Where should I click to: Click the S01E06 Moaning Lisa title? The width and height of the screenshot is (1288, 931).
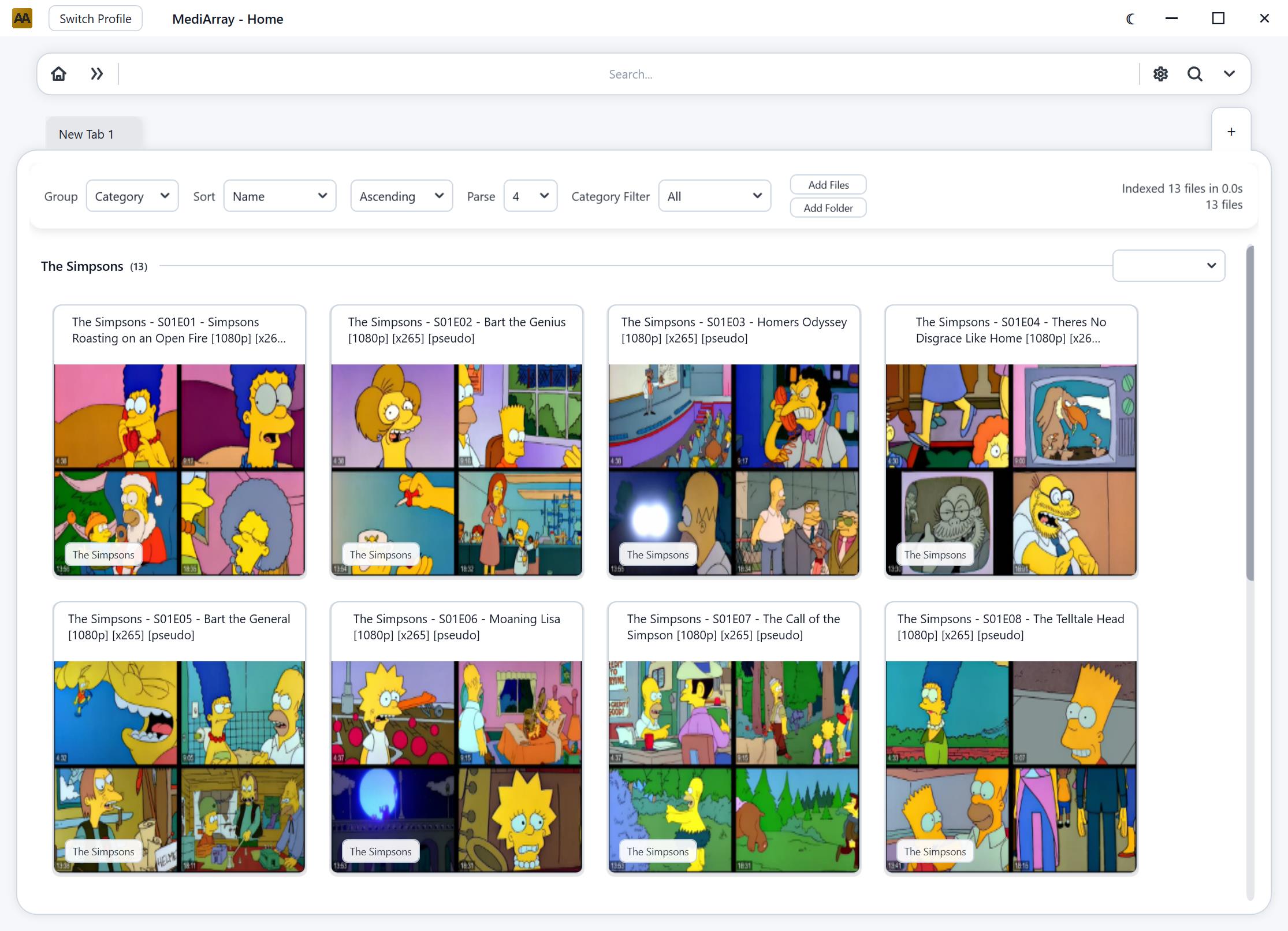coord(456,627)
